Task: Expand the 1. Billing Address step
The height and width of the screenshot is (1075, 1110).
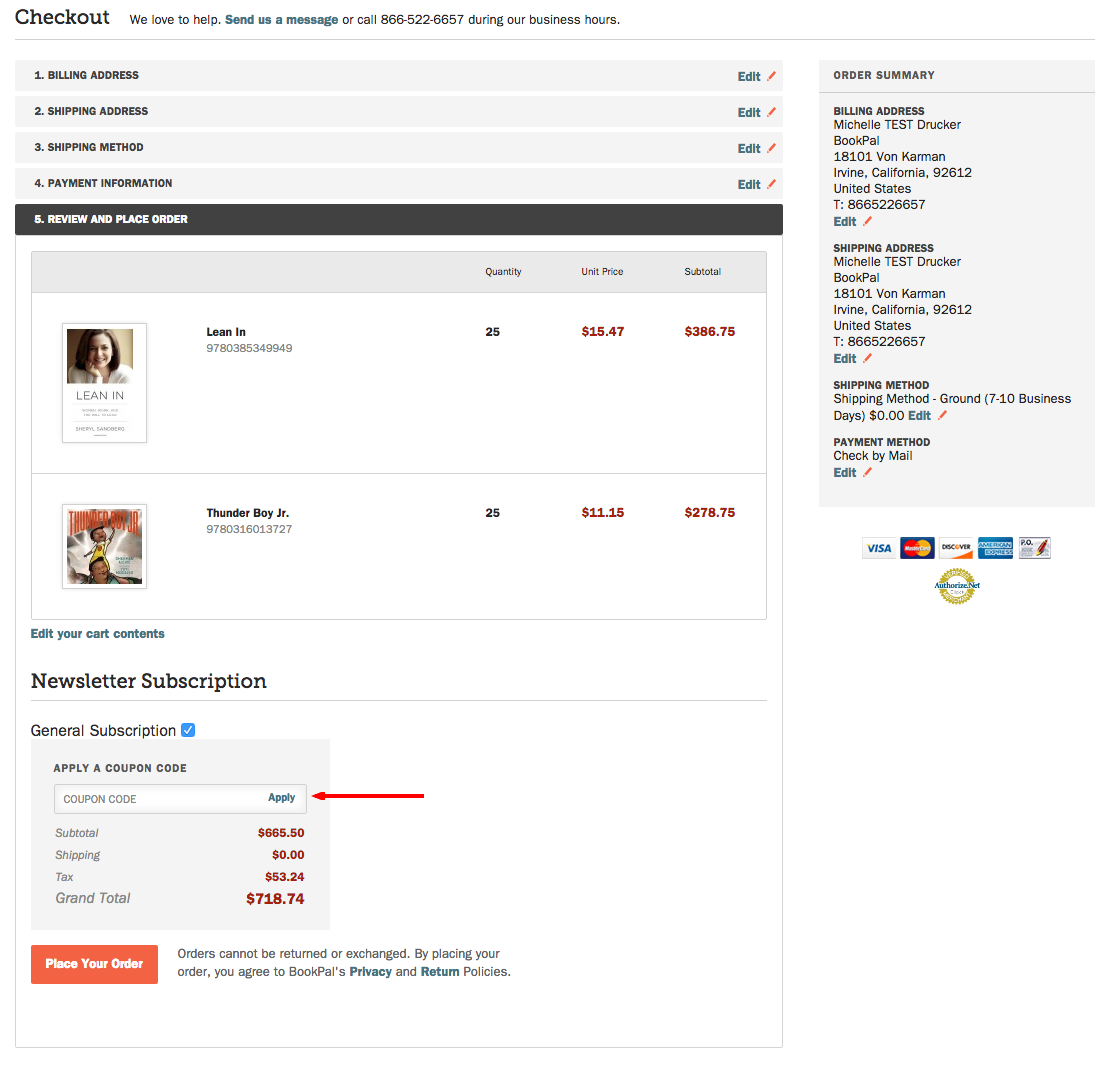Action: (x=399, y=75)
